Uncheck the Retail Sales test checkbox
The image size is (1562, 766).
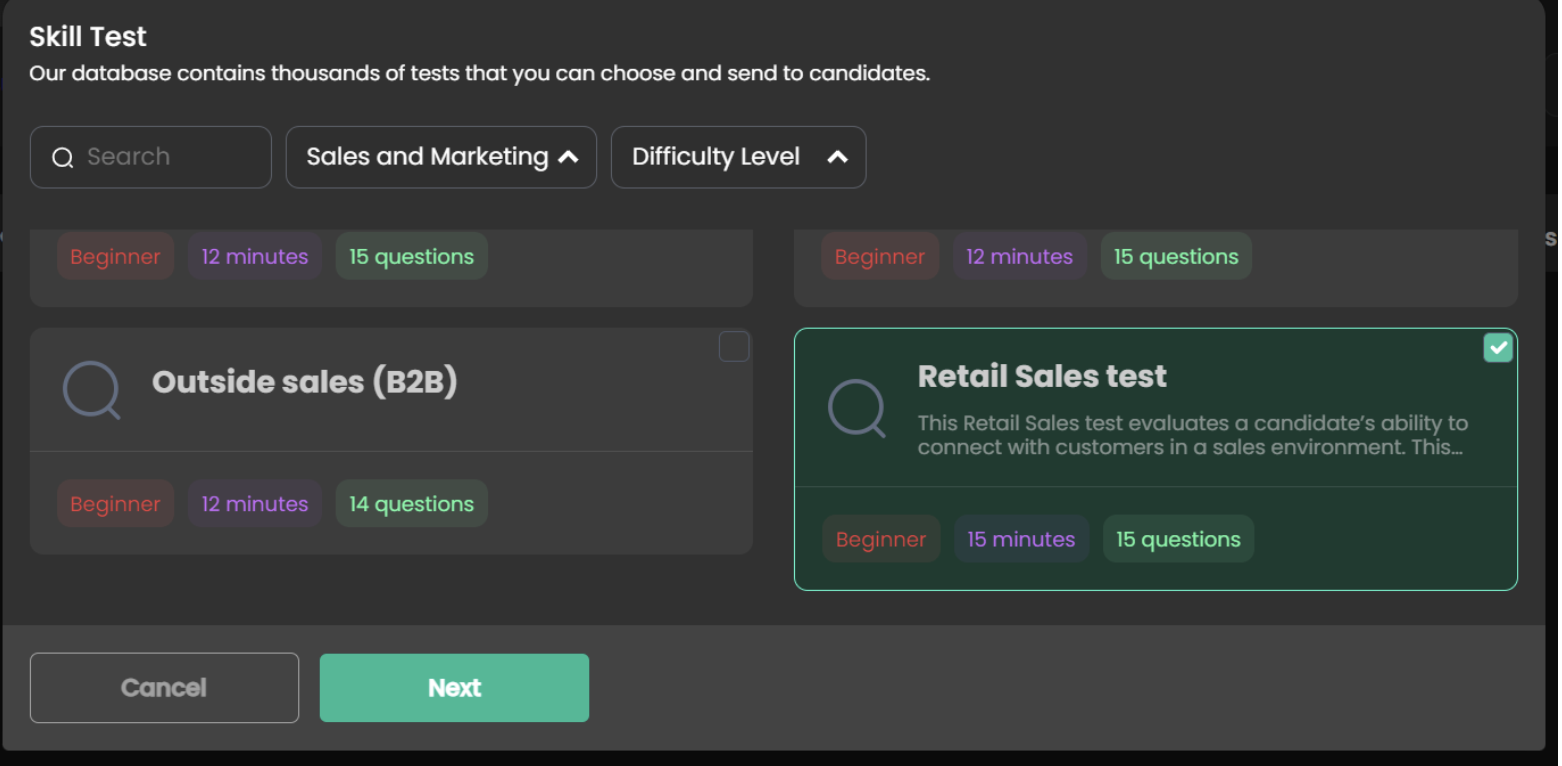click(1497, 348)
